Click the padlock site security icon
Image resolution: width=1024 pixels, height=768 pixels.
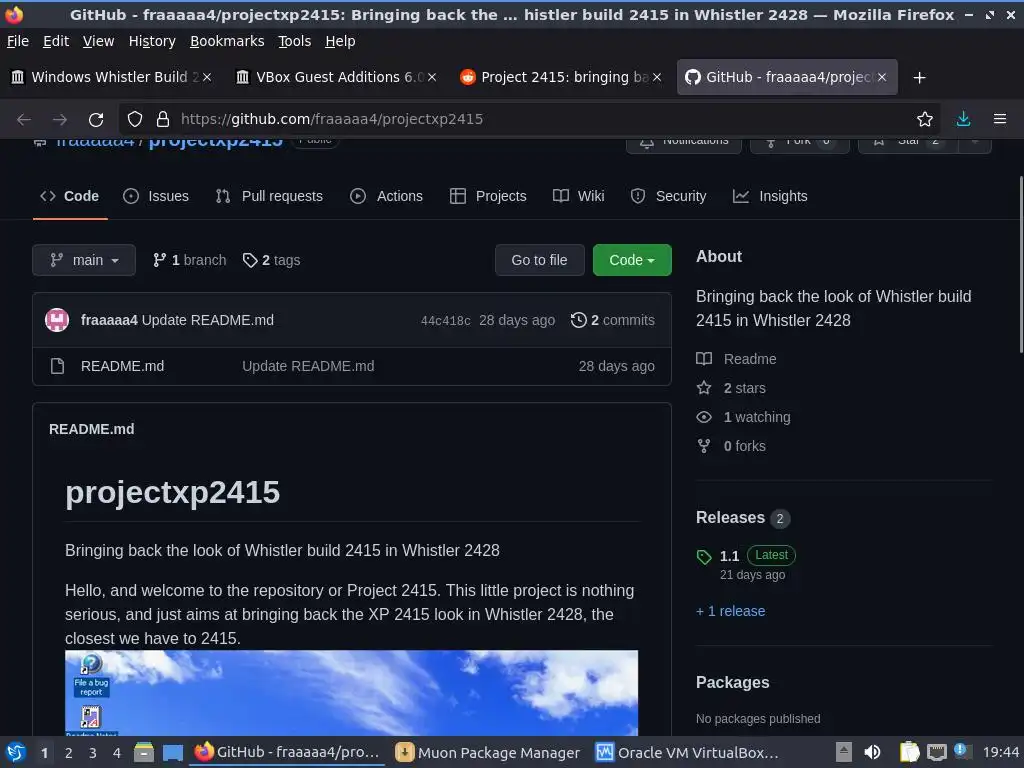[x=163, y=119]
